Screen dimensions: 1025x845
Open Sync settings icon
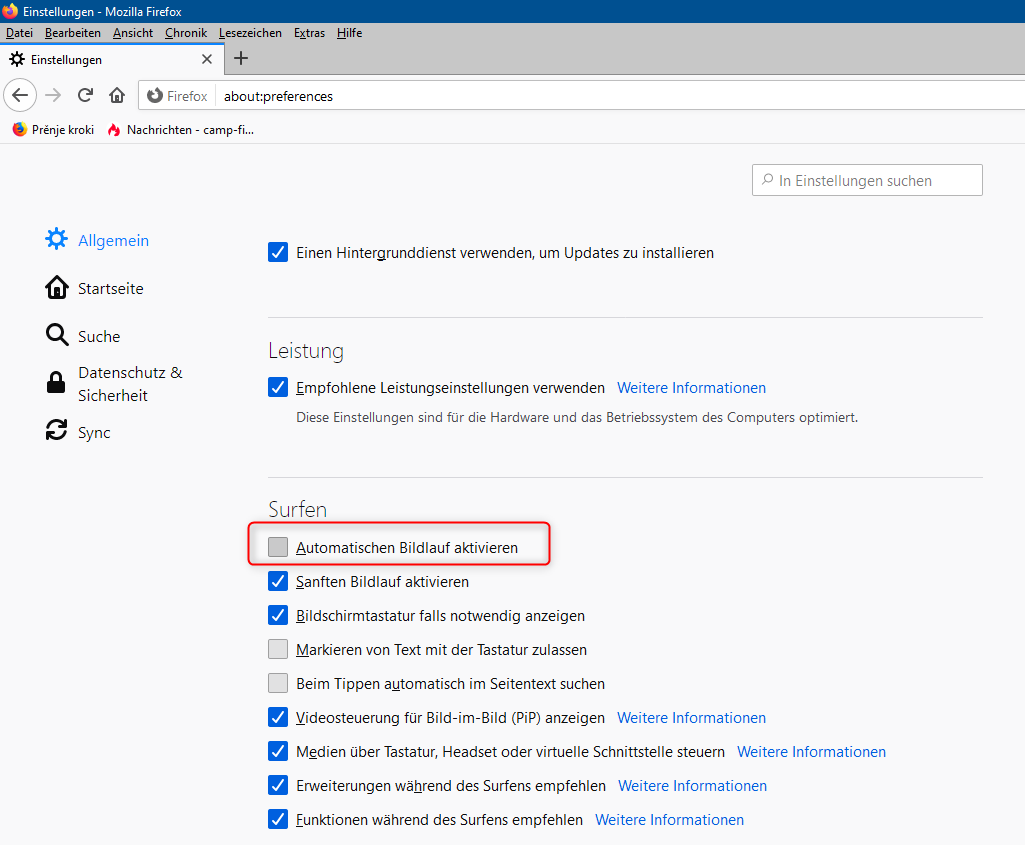[x=57, y=432]
